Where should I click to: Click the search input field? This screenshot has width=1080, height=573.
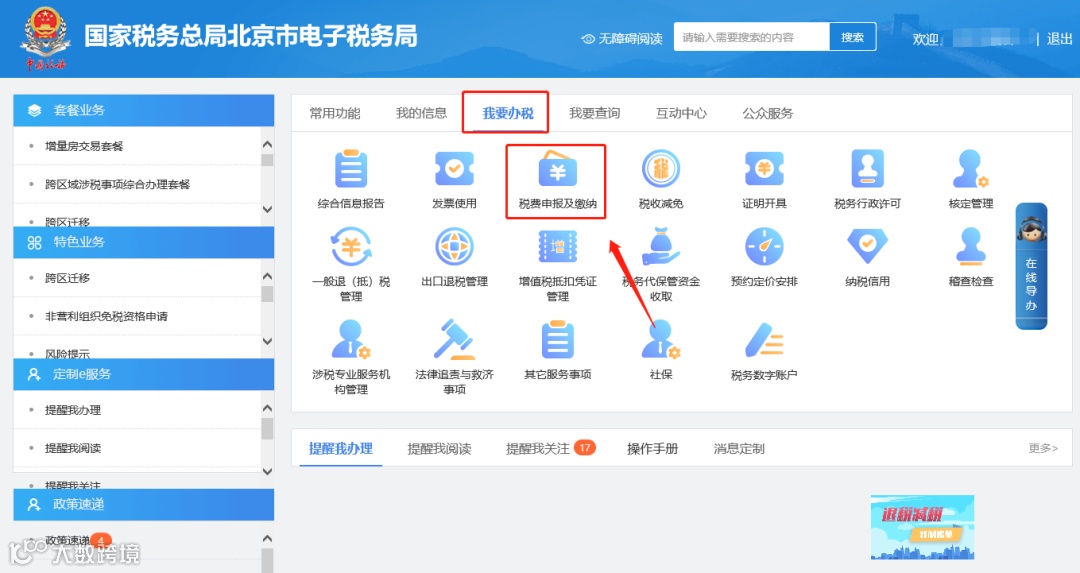coord(751,37)
